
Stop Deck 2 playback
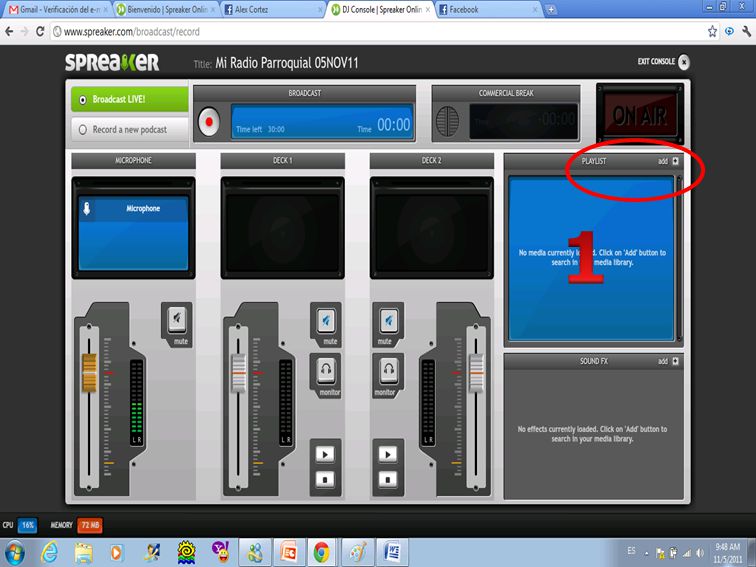click(x=388, y=480)
